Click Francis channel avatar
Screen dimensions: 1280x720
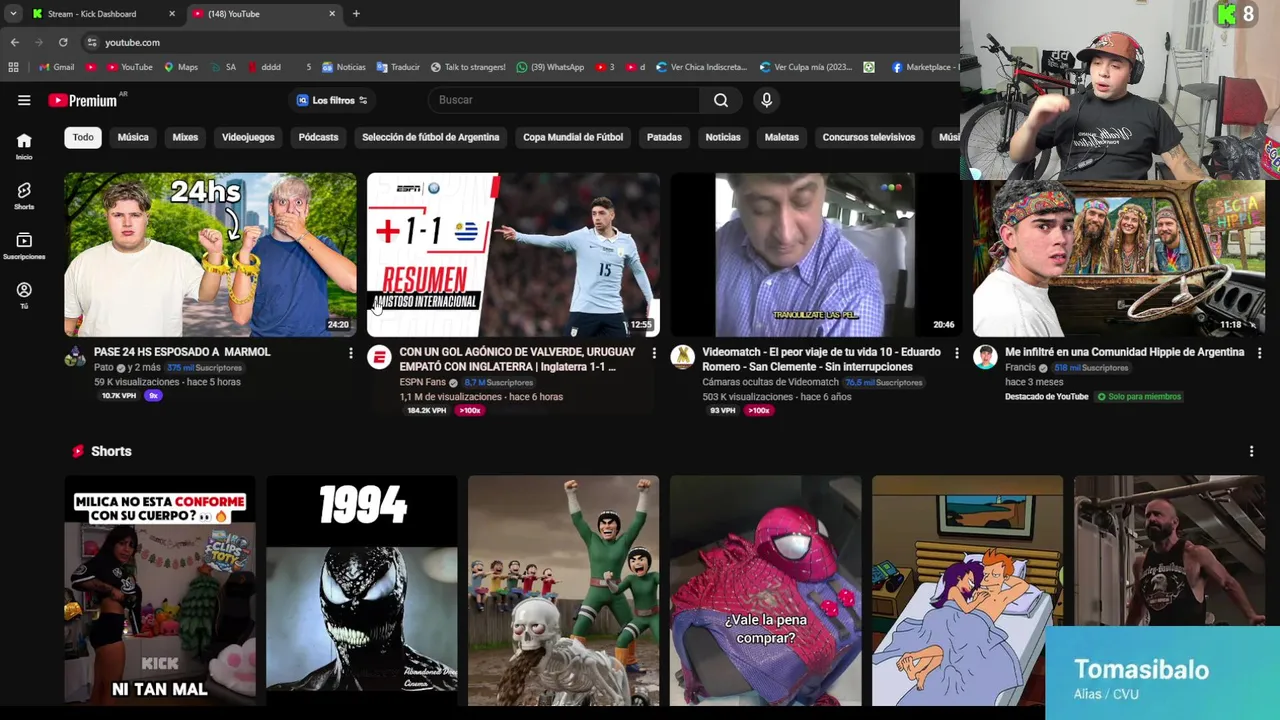point(985,357)
